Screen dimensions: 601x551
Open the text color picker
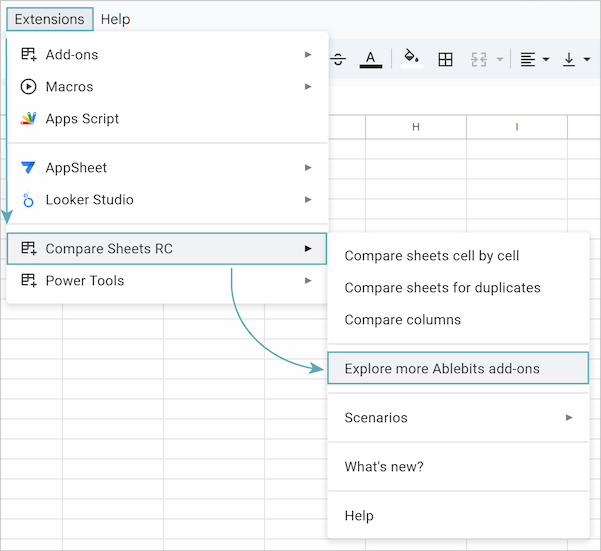tap(371, 59)
